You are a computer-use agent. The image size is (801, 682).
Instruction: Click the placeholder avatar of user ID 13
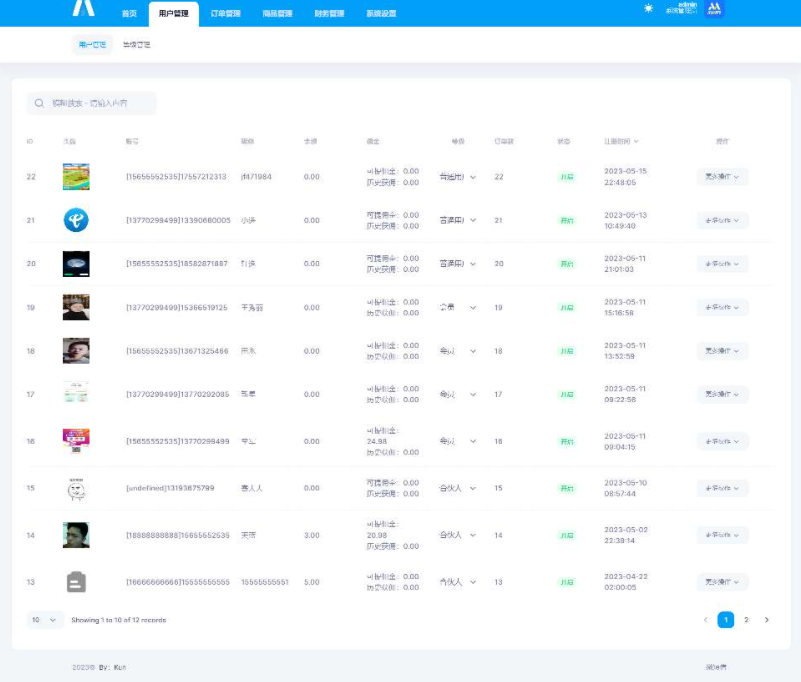click(76, 582)
